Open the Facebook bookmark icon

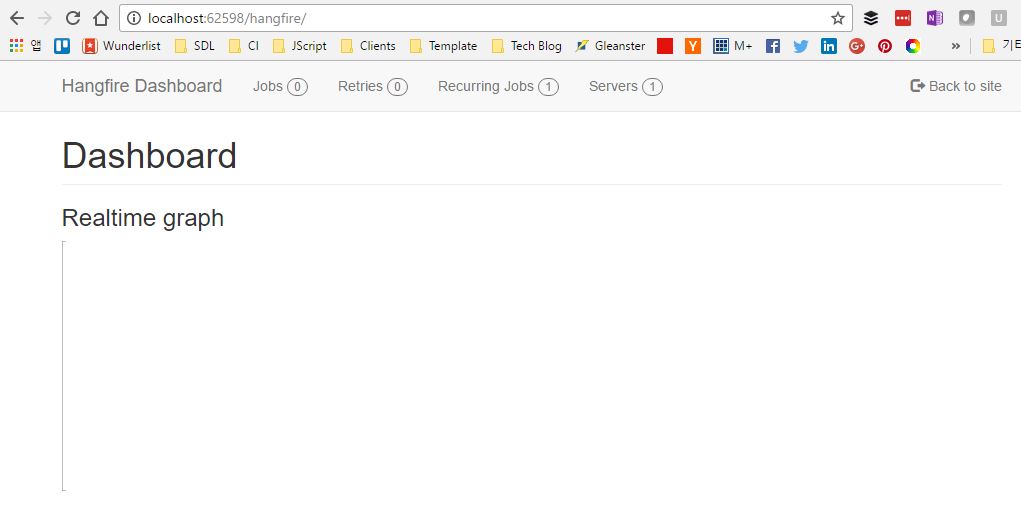point(773,46)
